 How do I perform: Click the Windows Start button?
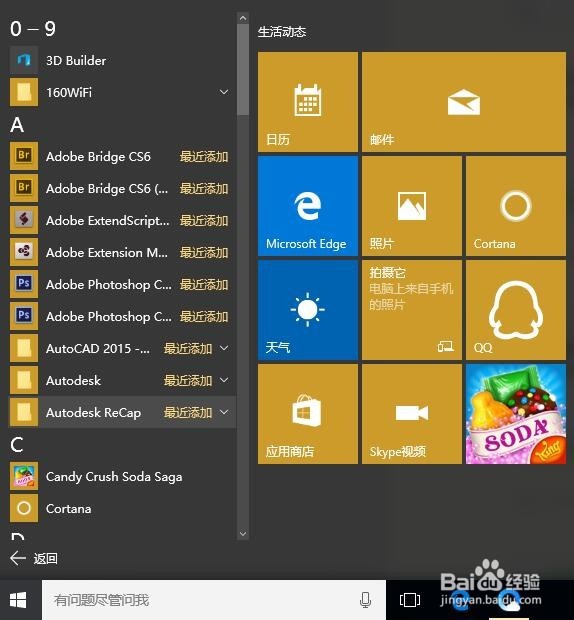(x=18, y=600)
